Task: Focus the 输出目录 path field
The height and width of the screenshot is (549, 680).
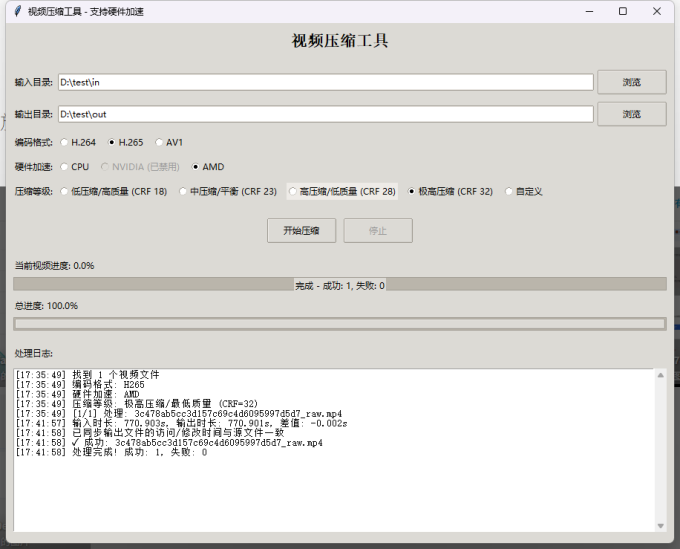Action: [x=326, y=114]
